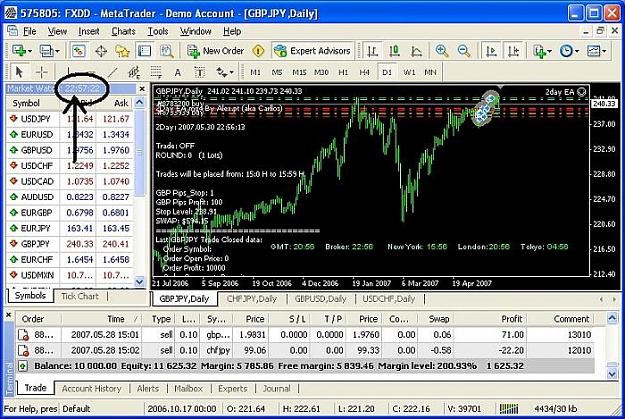Select the W1 timeframe

[409, 73]
